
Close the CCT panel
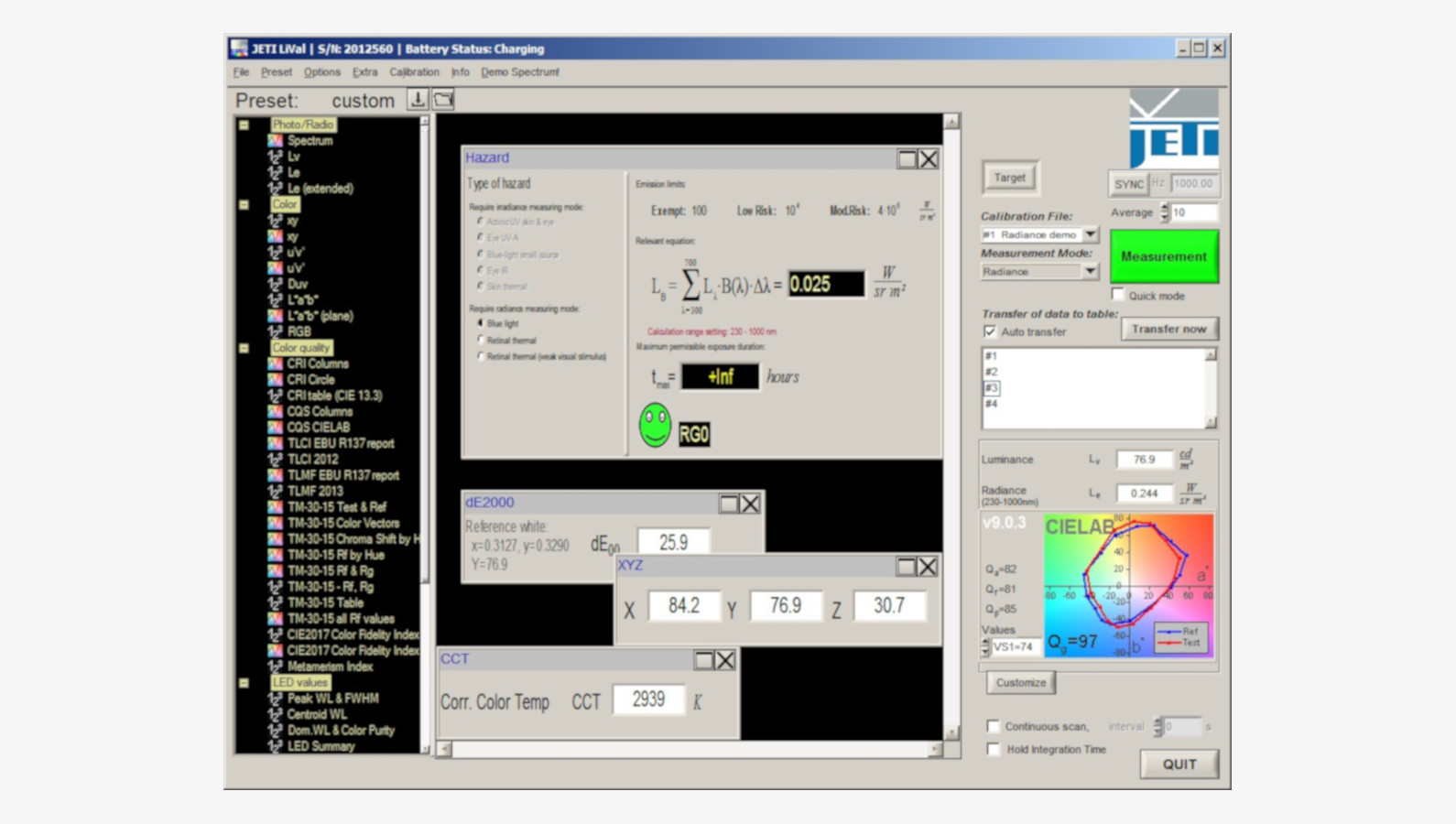pos(725,660)
